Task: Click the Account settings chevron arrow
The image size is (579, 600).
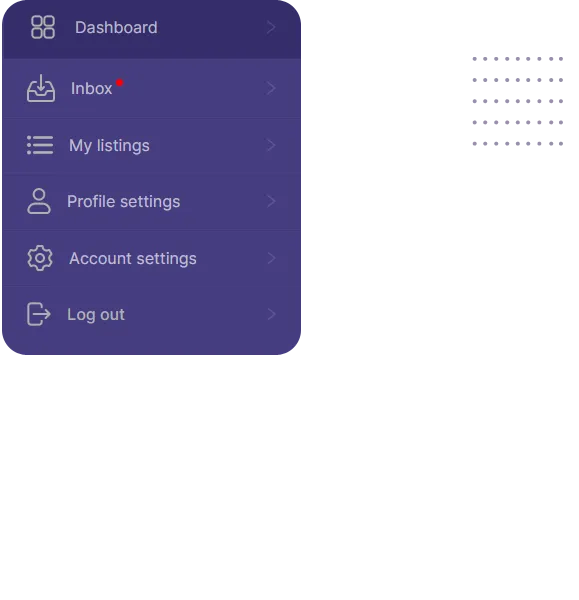Action: 271,258
